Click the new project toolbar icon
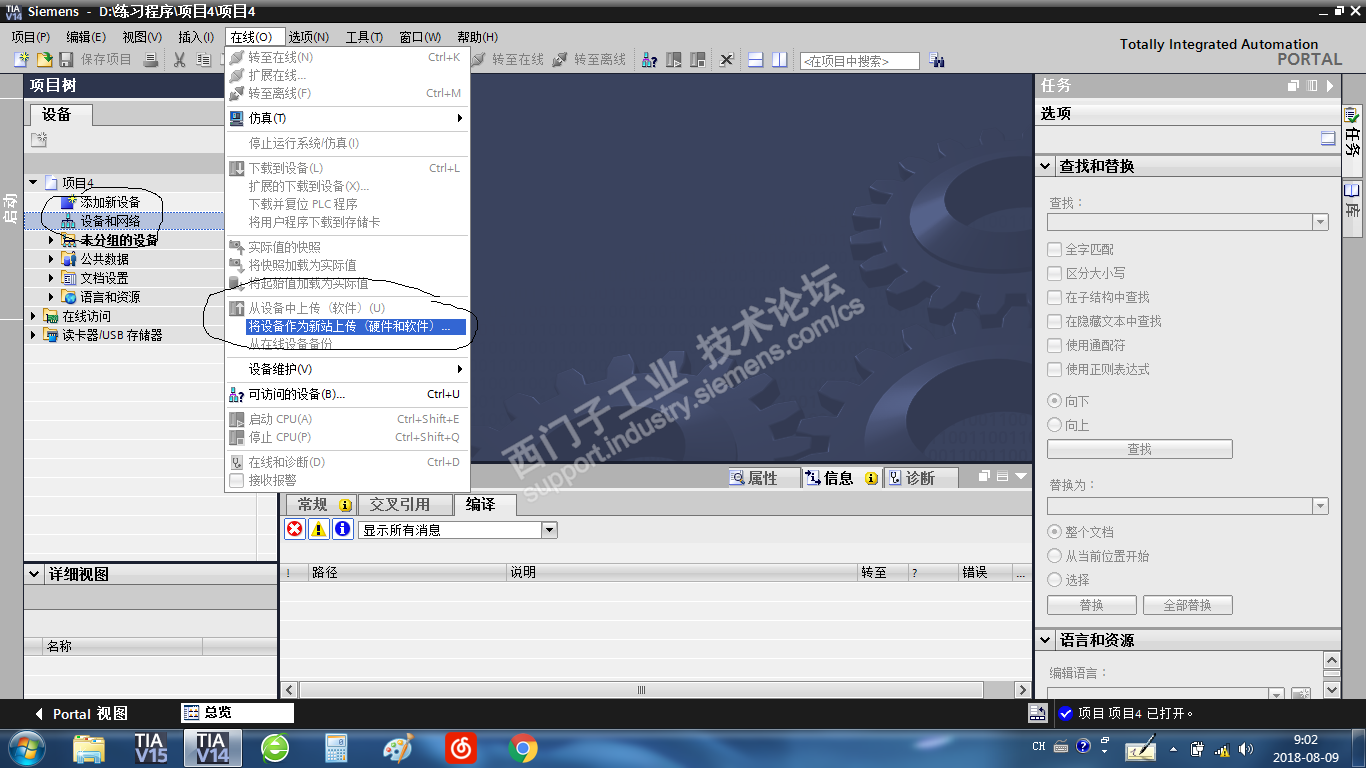This screenshot has width=1366, height=768. 22,60
